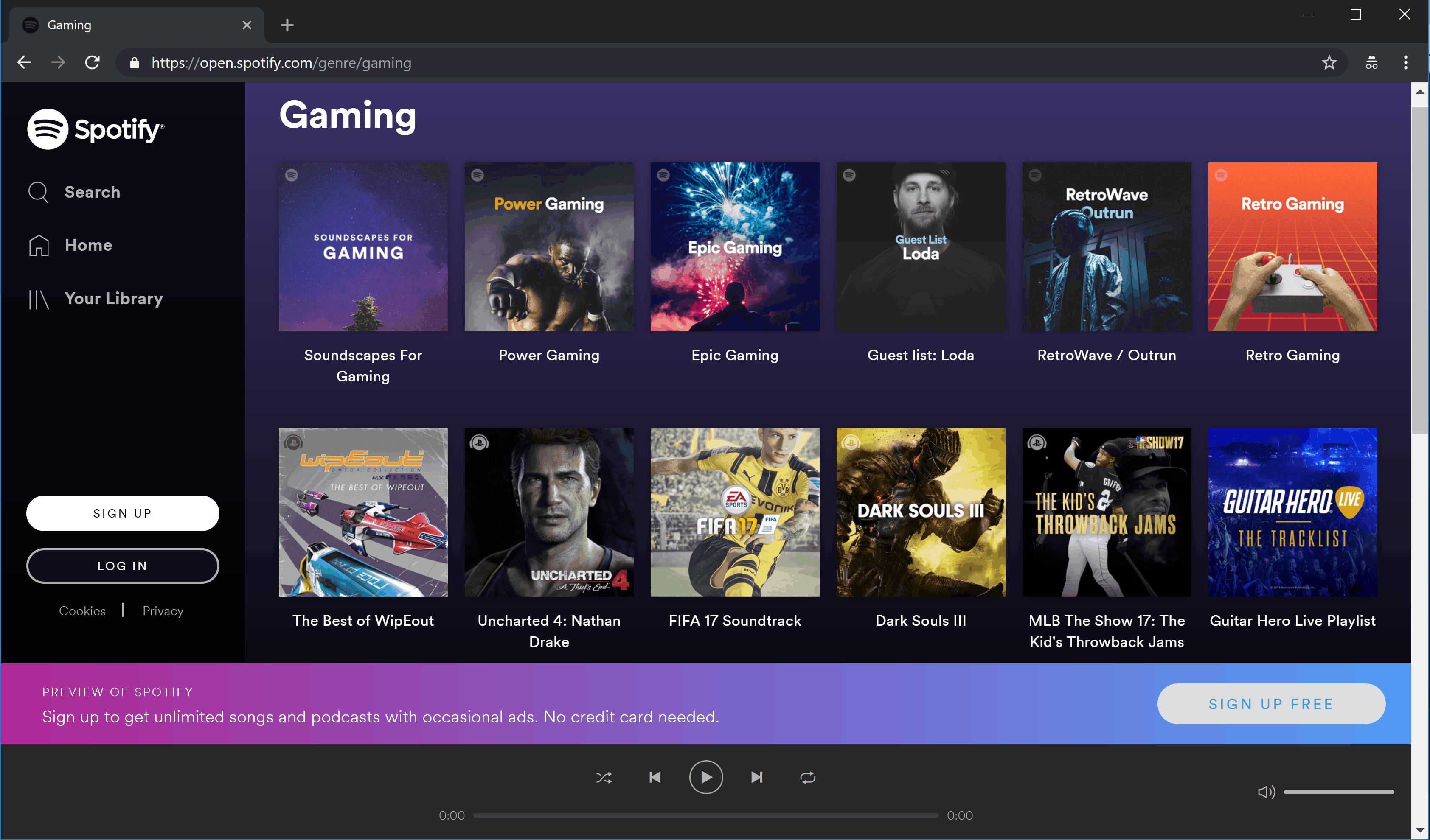Open the Power Gaming playlist cover

click(549, 247)
